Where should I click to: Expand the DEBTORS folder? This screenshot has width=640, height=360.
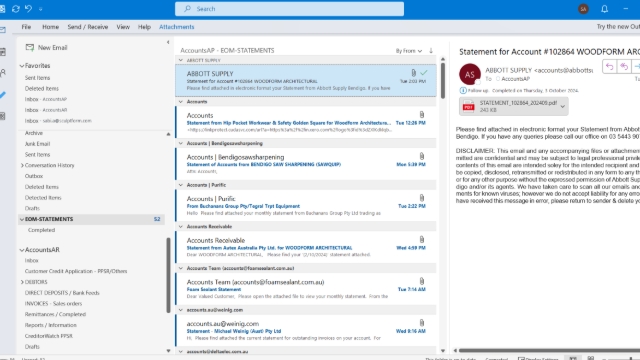22,282
